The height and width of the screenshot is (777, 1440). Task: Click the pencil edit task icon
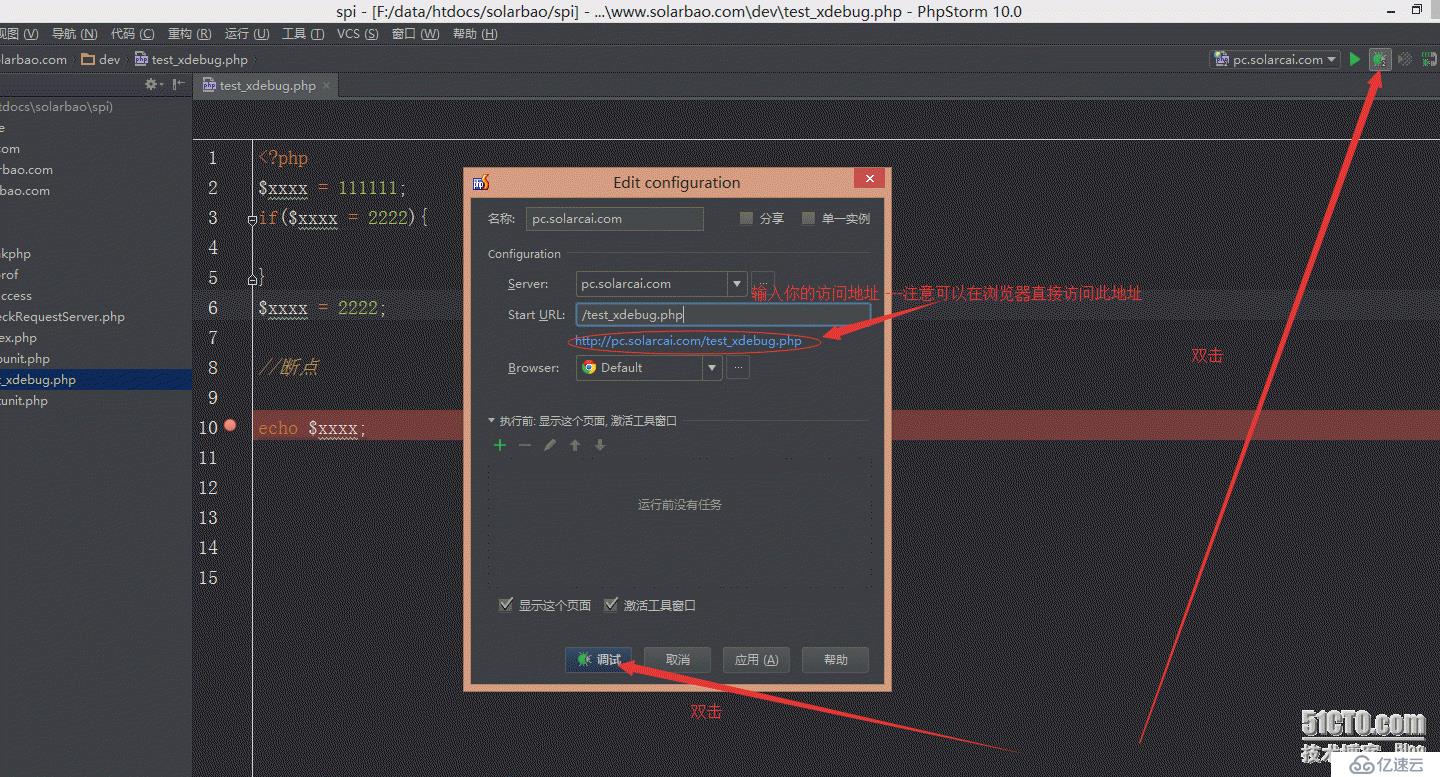pyautogui.click(x=550, y=445)
